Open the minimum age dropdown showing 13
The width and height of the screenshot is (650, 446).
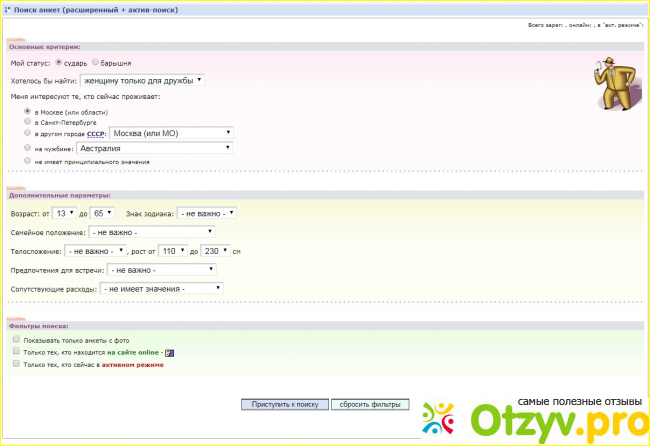[65, 212]
